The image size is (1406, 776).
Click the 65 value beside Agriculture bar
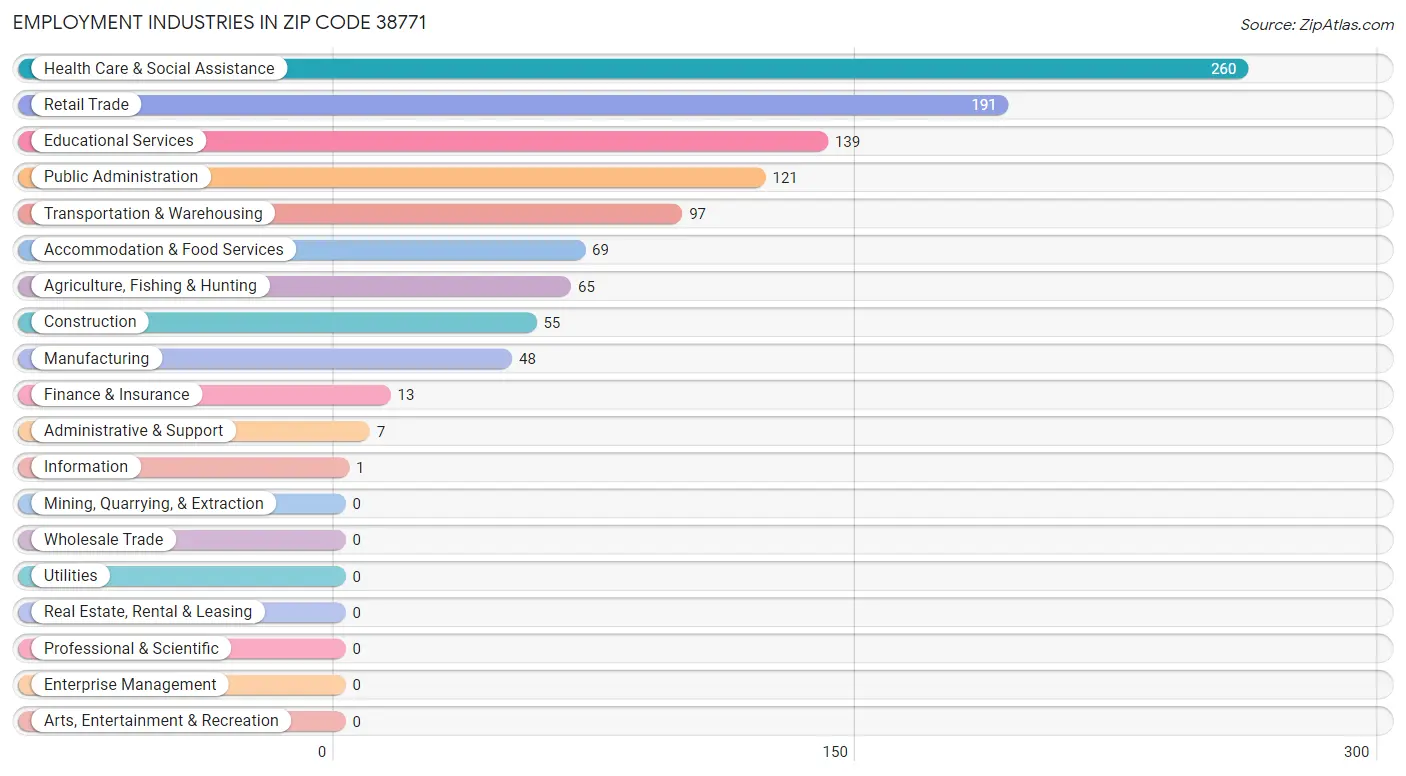point(586,286)
